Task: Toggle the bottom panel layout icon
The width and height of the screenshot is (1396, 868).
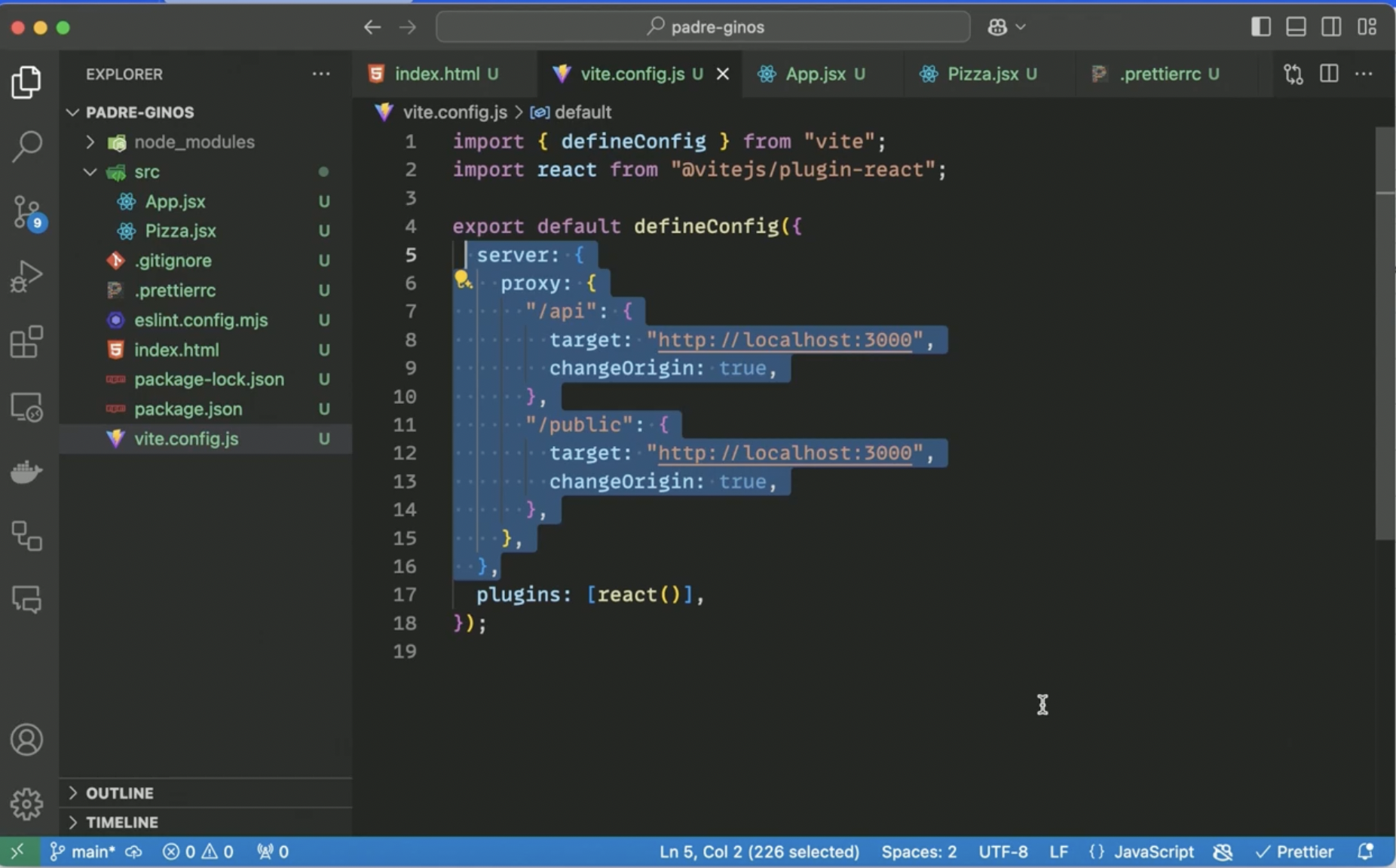Action: point(1296,27)
